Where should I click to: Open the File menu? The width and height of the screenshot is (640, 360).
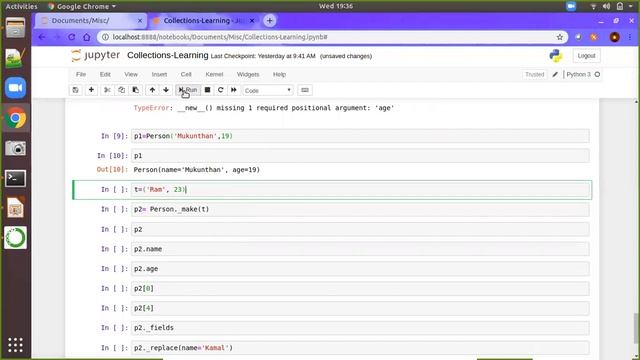click(81, 74)
